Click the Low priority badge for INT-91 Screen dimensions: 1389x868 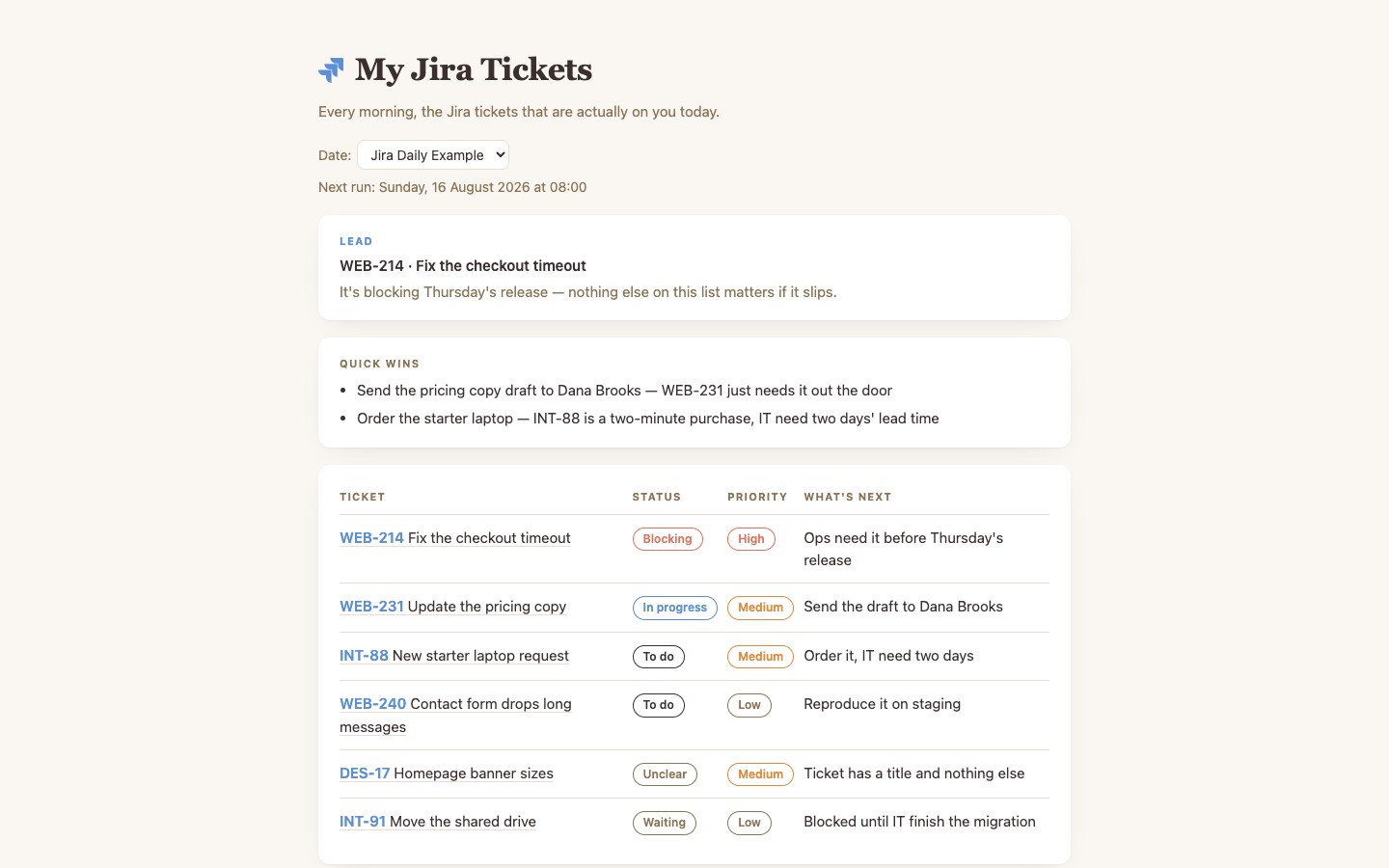[749, 823]
